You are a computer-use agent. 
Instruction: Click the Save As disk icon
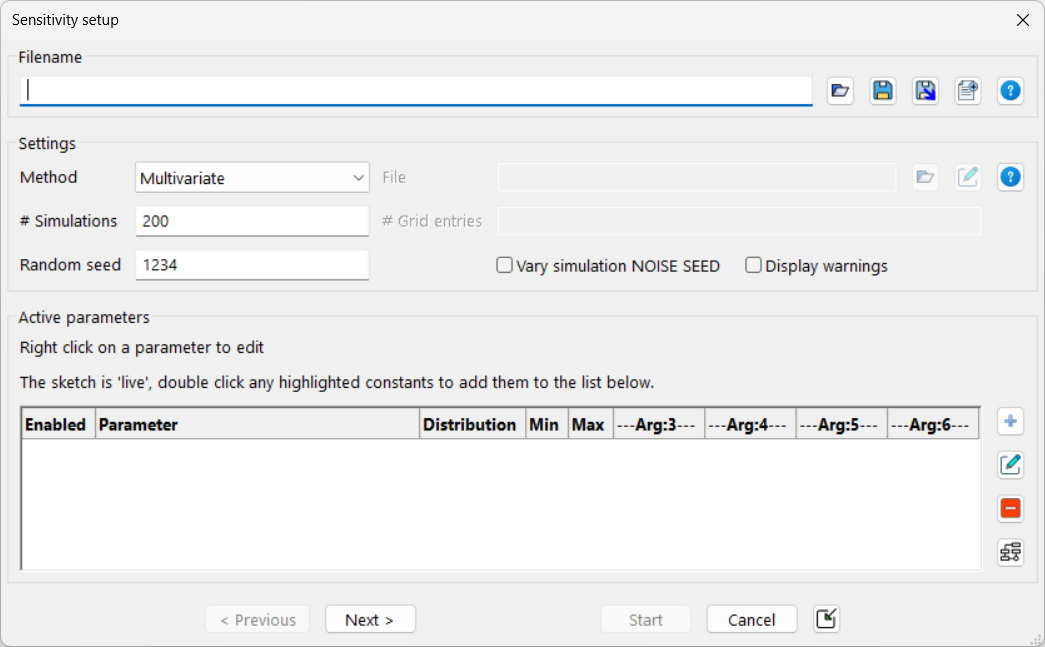926,91
